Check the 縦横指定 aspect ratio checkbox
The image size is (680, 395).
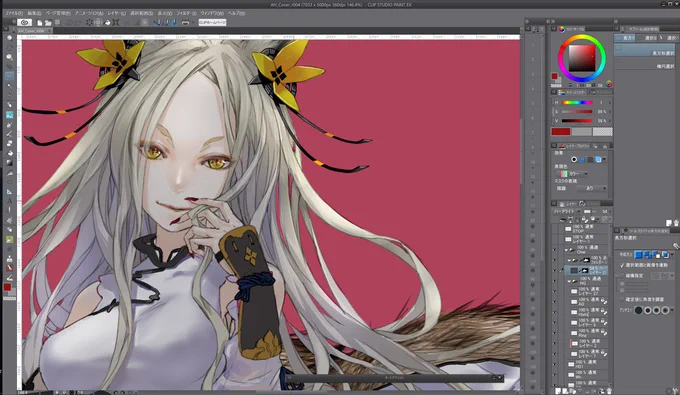(621, 276)
